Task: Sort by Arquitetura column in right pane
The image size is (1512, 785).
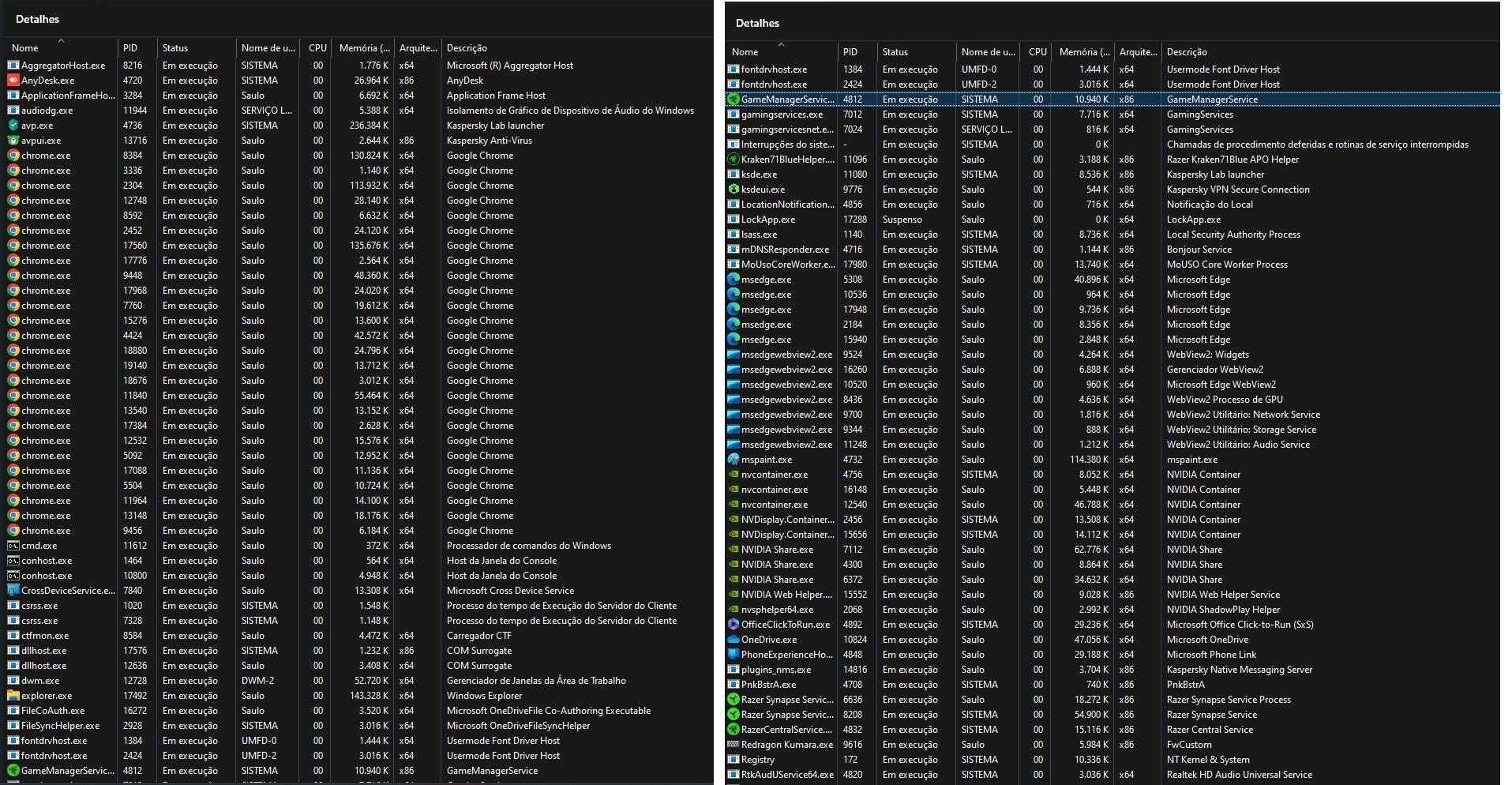Action: pyautogui.click(x=1138, y=51)
